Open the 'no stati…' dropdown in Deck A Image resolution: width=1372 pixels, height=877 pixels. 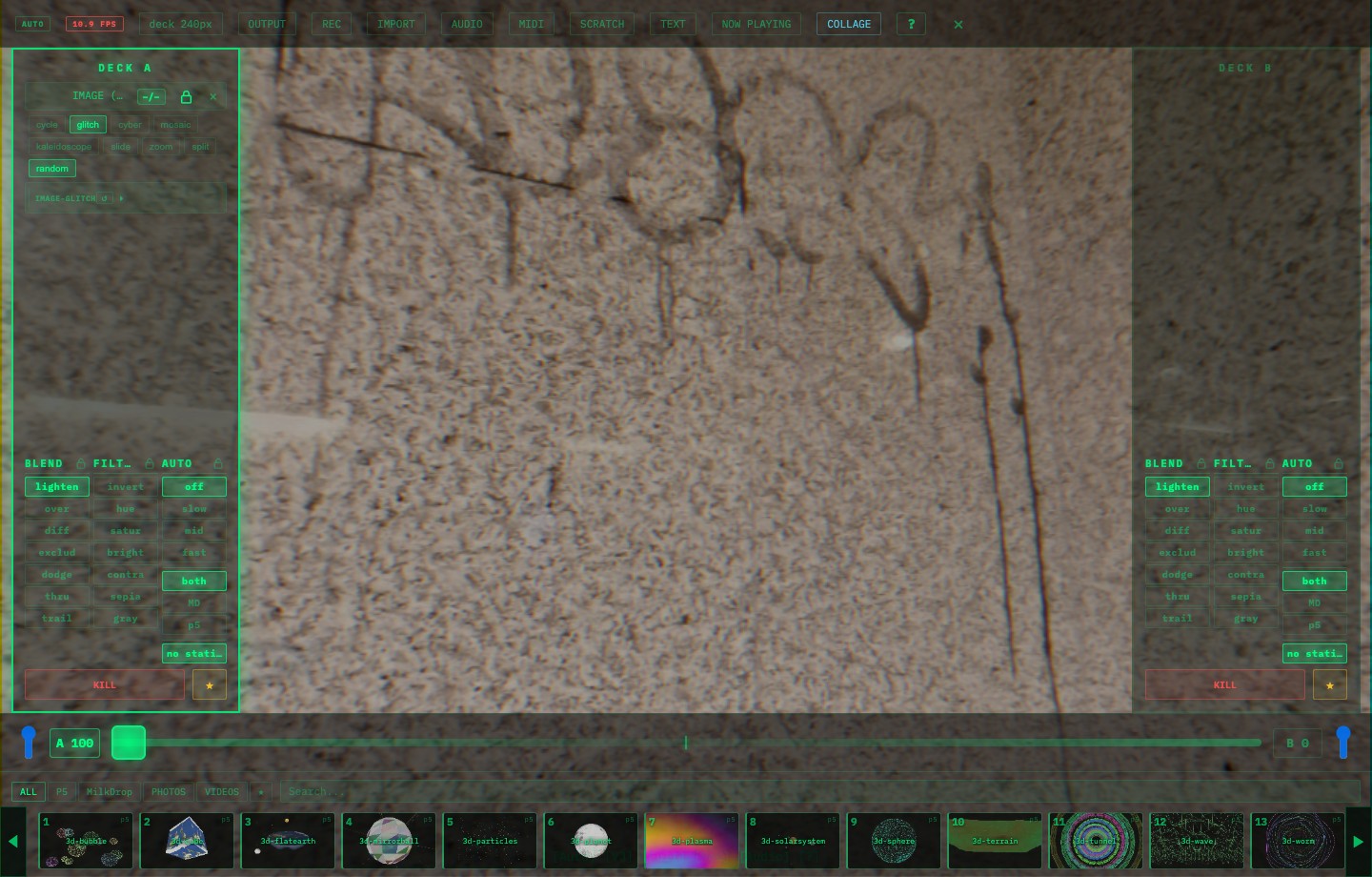194,654
